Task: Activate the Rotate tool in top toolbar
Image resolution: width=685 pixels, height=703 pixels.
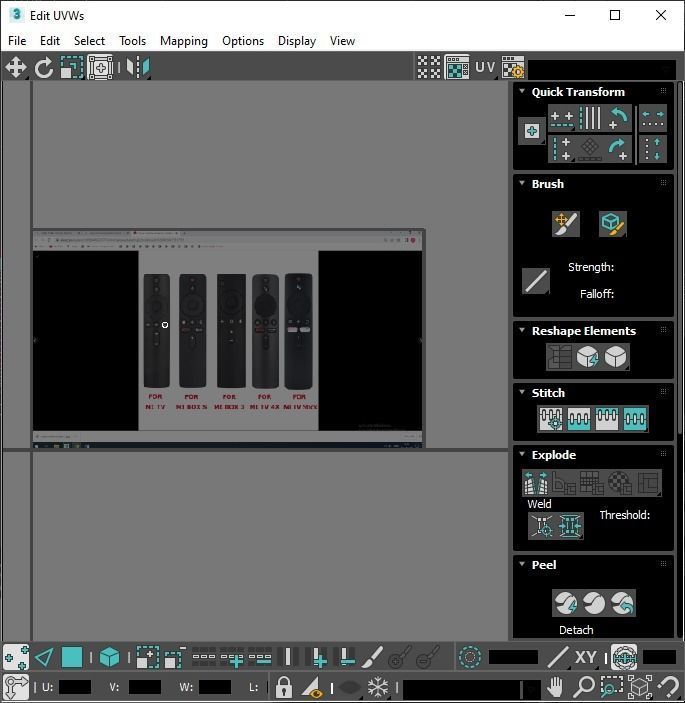Action: (44, 68)
